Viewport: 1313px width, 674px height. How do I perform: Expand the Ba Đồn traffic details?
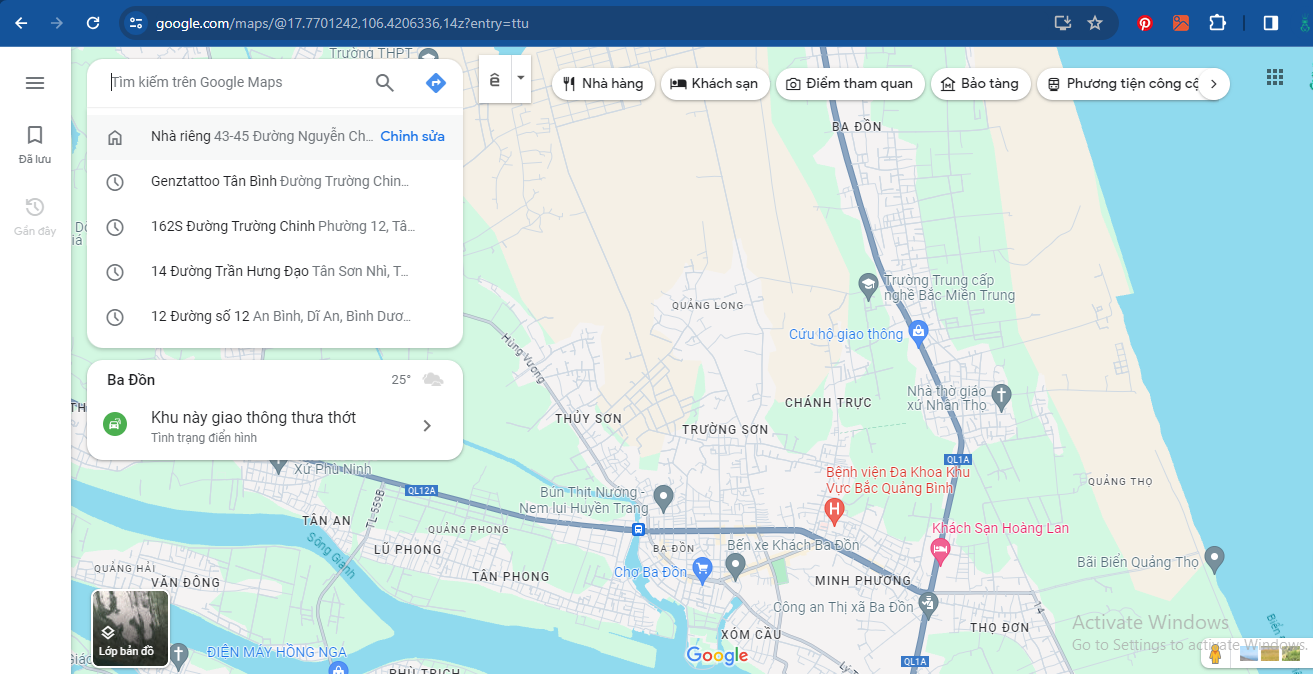point(427,426)
